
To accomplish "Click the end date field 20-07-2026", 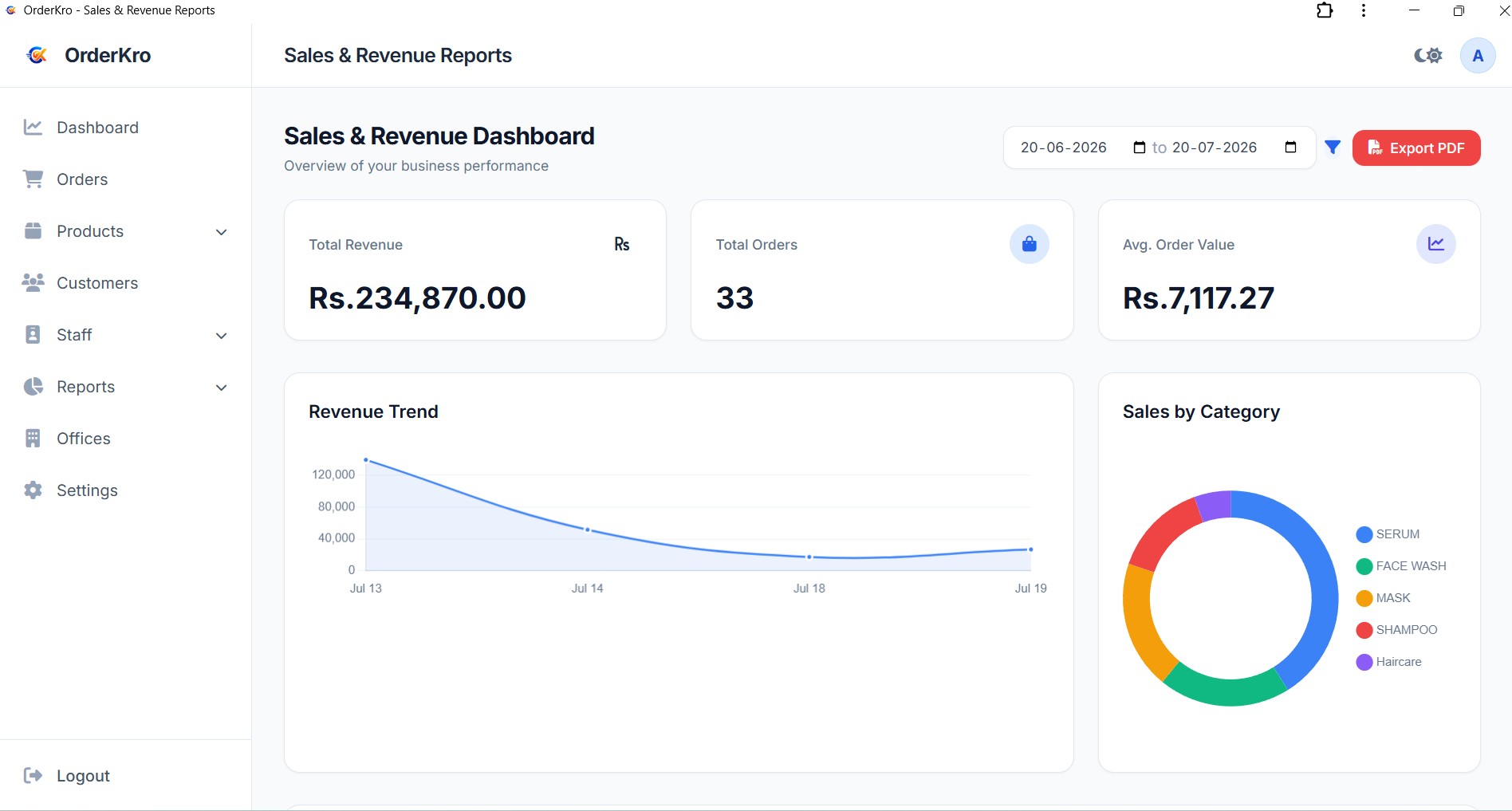I will [1234, 148].
